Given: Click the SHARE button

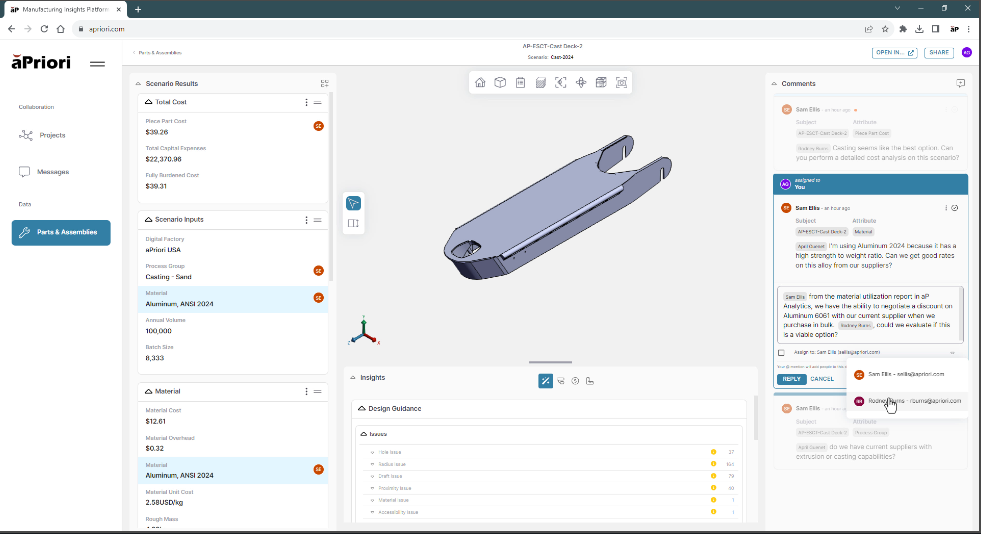Looking at the screenshot, I should pyautogui.click(x=939, y=52).
